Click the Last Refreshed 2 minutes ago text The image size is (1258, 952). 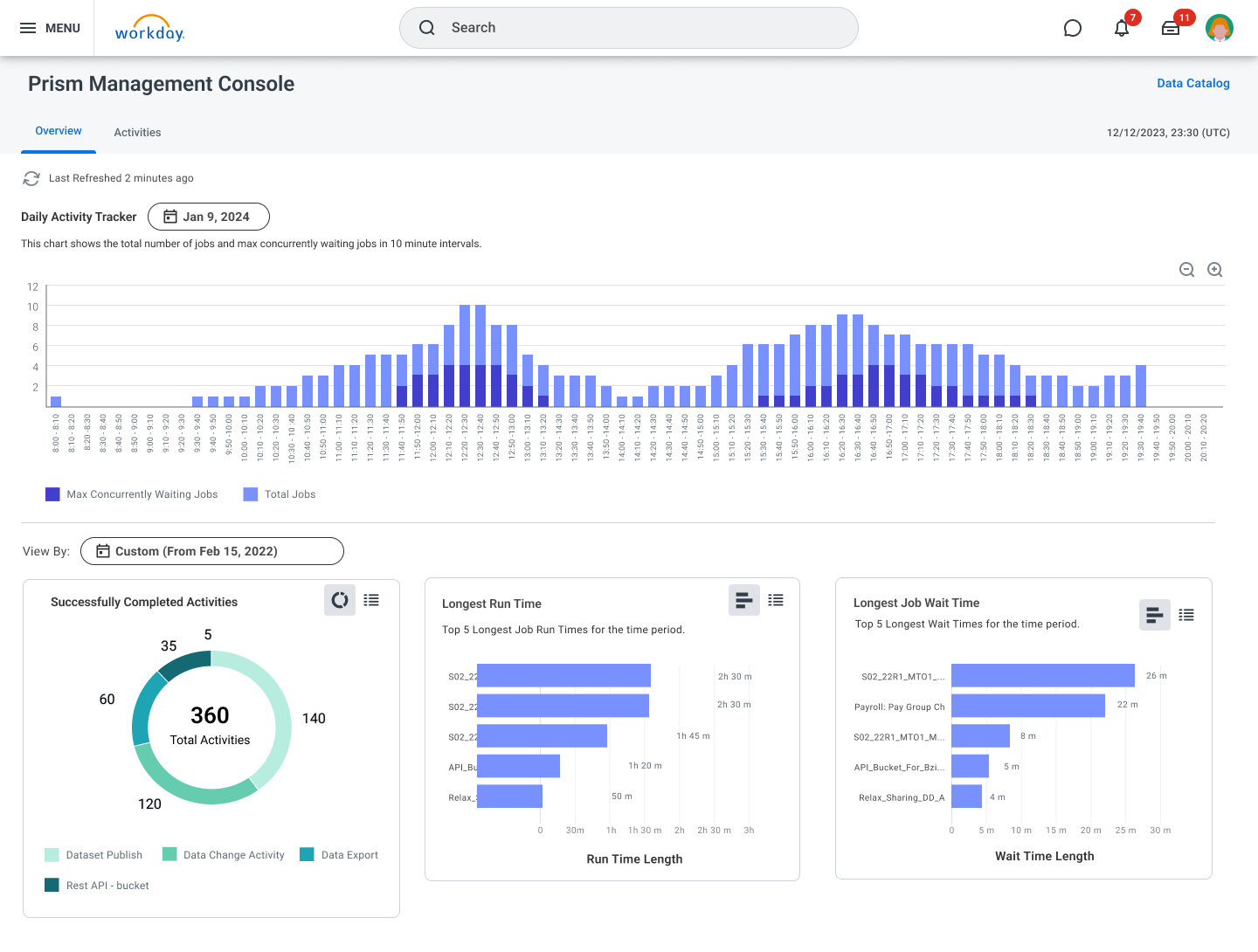(121, 178)
